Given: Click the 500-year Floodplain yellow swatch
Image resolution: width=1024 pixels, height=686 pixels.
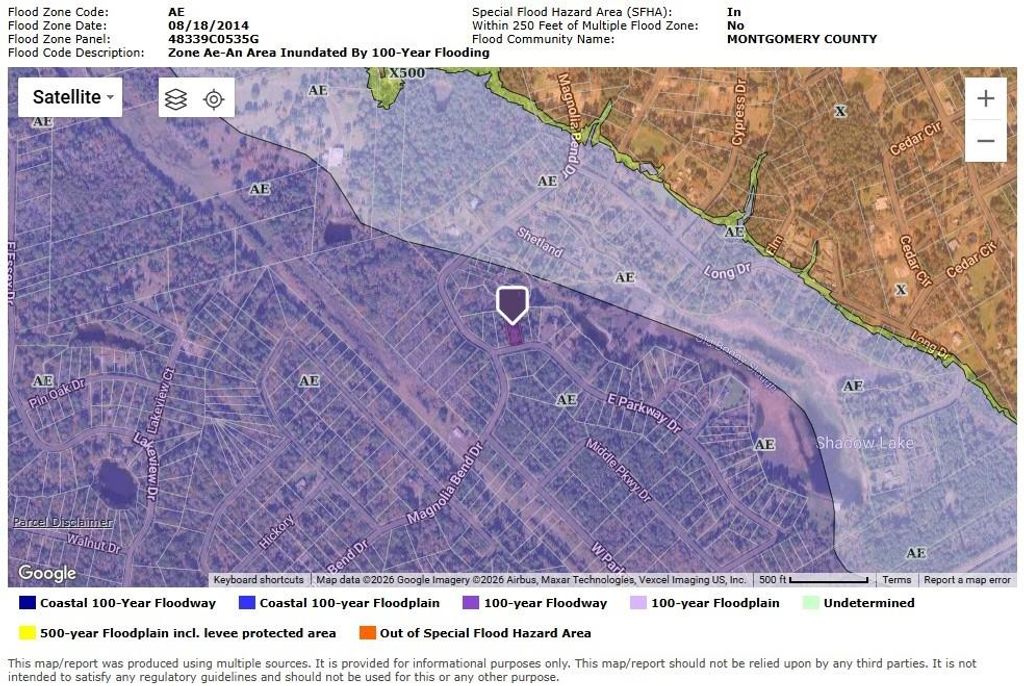Looking at the screenshot, I should (27, 633).
